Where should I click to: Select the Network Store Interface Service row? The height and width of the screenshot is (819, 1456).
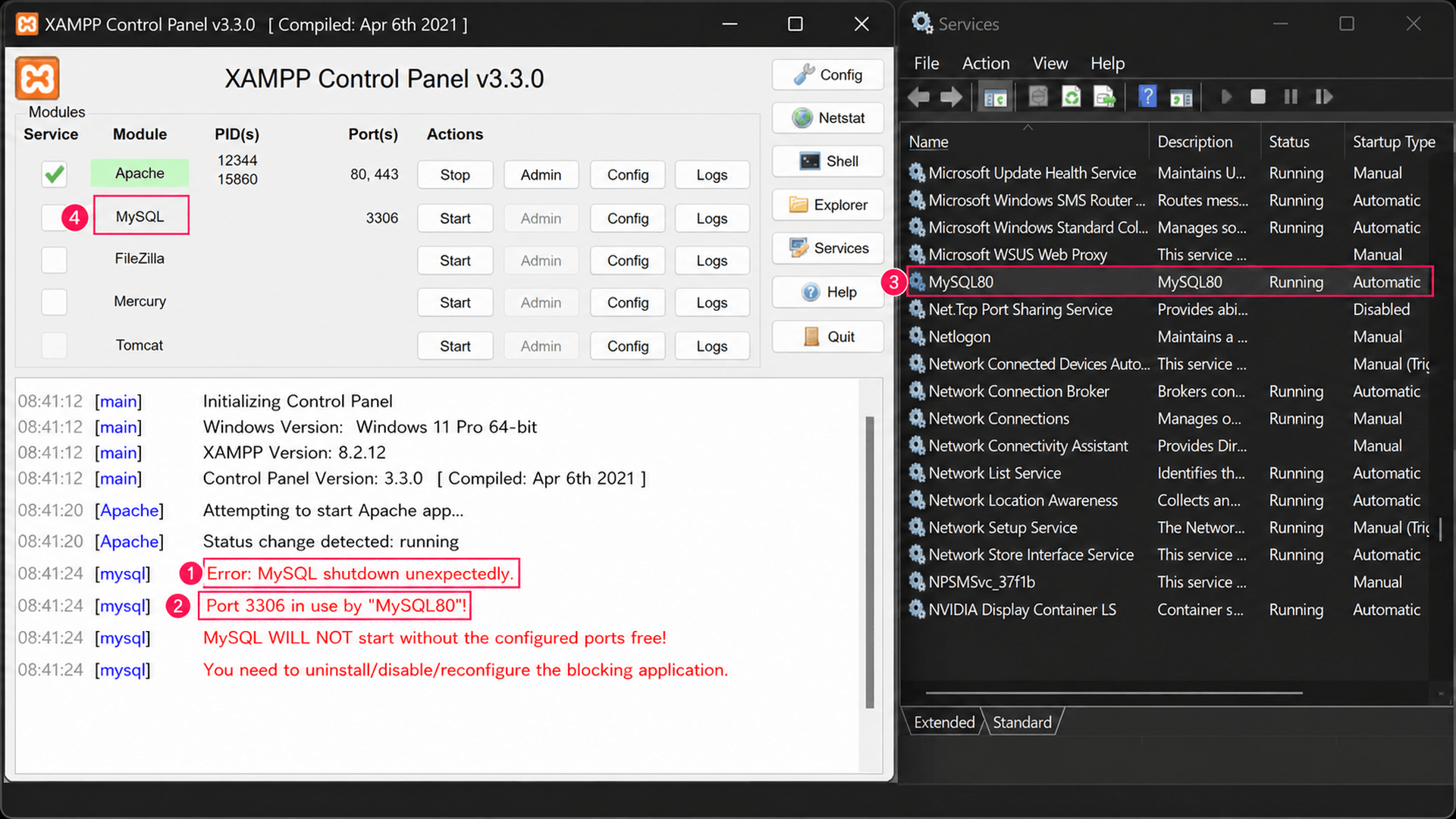[1168, 555]
